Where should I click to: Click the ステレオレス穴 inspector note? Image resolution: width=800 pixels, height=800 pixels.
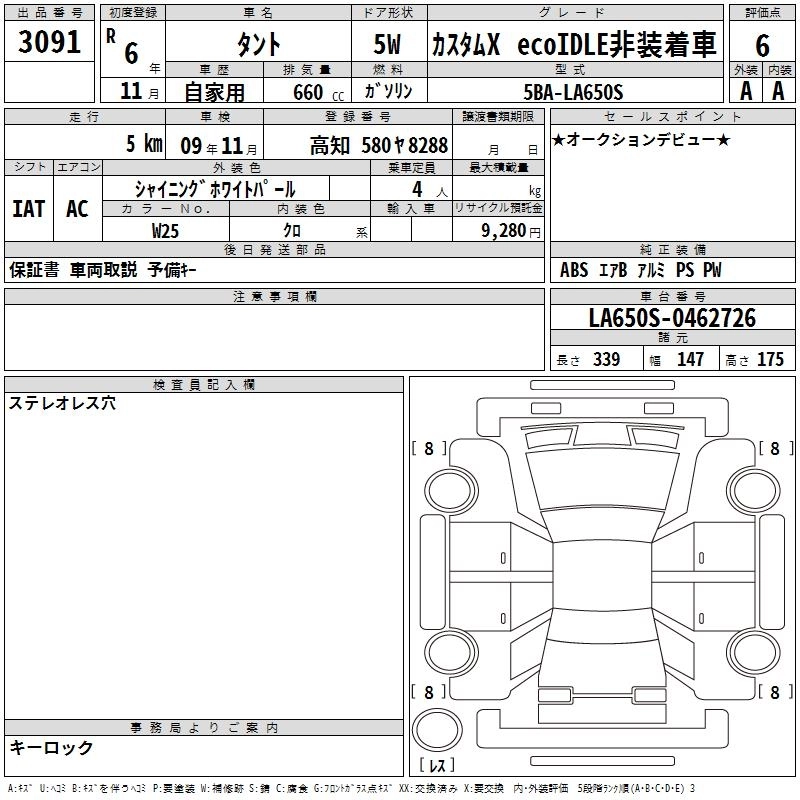tap(63, 404)
